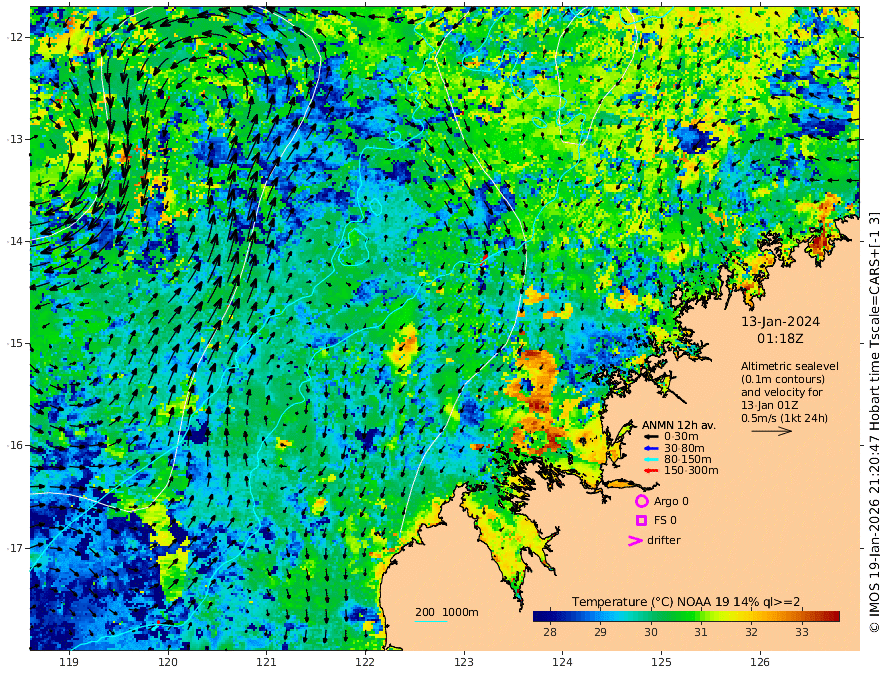Viewport: 880px width, 680px height.
Task: Click the '200 1000m' bathymetry label
Action: (447, 612)
